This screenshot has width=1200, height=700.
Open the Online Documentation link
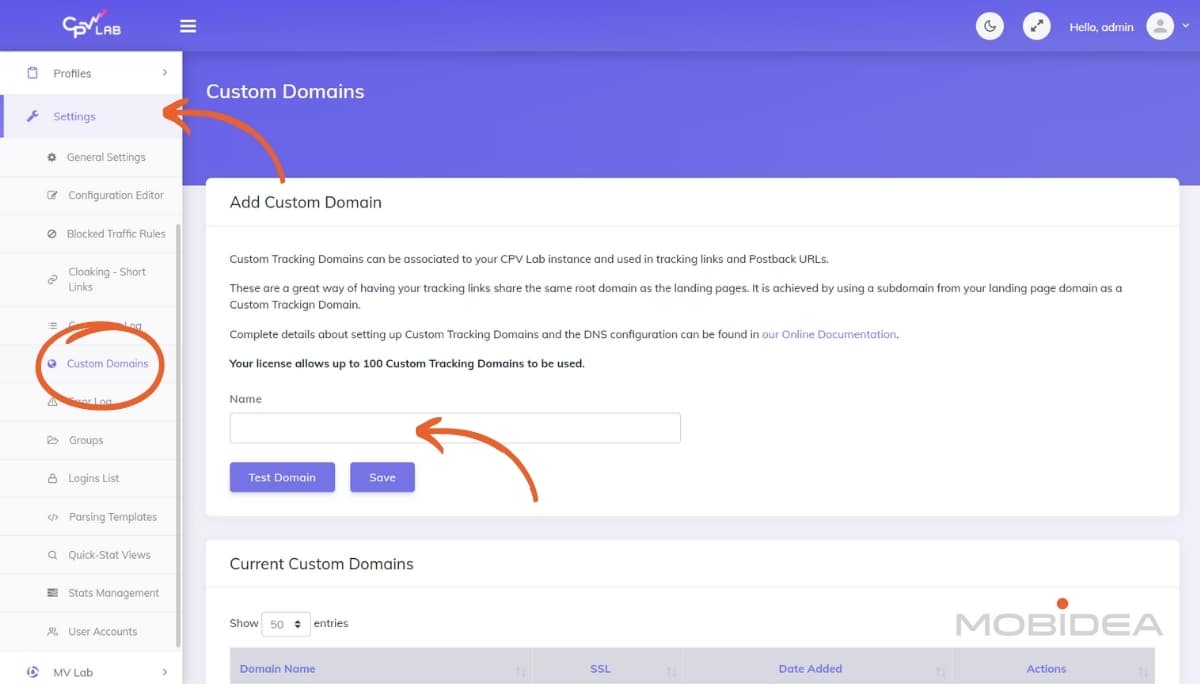point(829,334)
